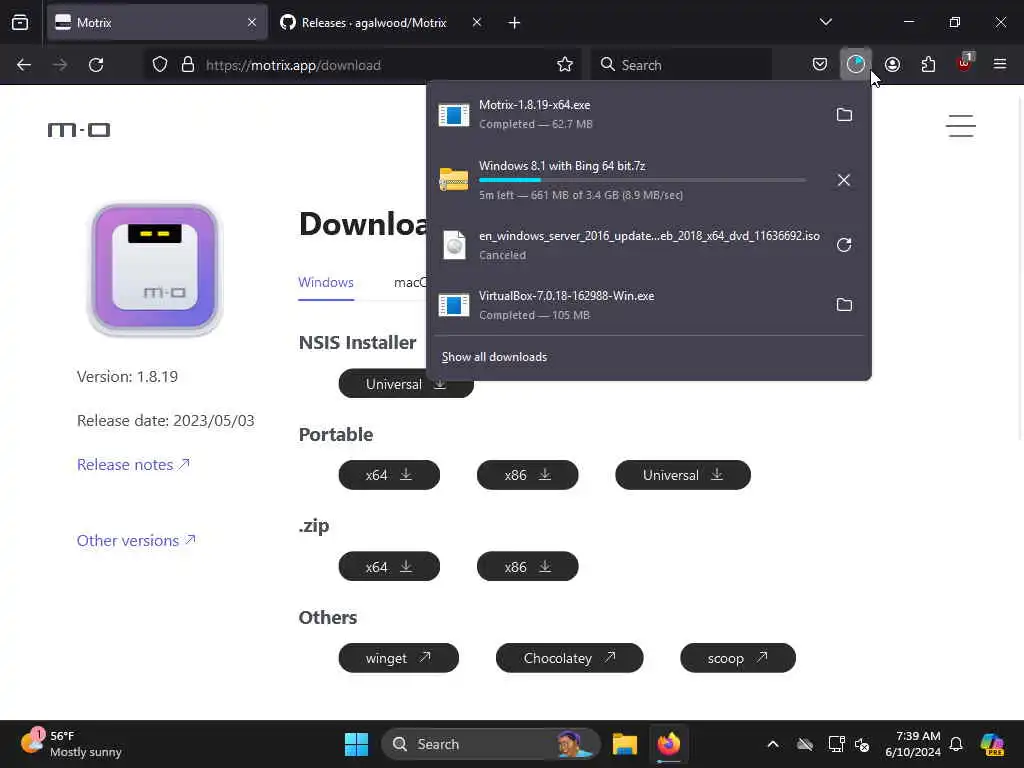Click the Motrix app icon image

click(x=155, y=269)
